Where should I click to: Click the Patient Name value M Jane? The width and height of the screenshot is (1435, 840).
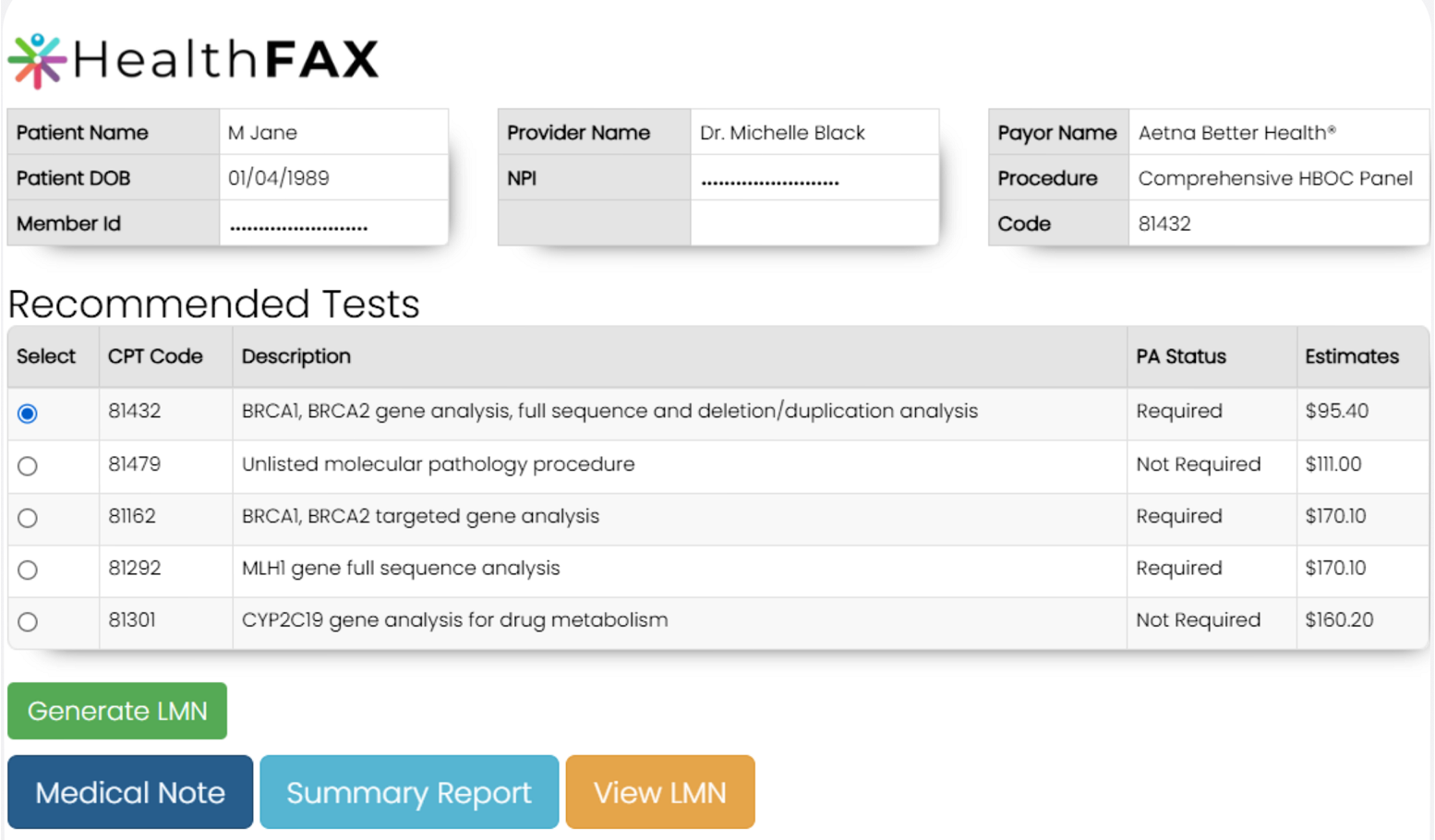tap(263, 133)
